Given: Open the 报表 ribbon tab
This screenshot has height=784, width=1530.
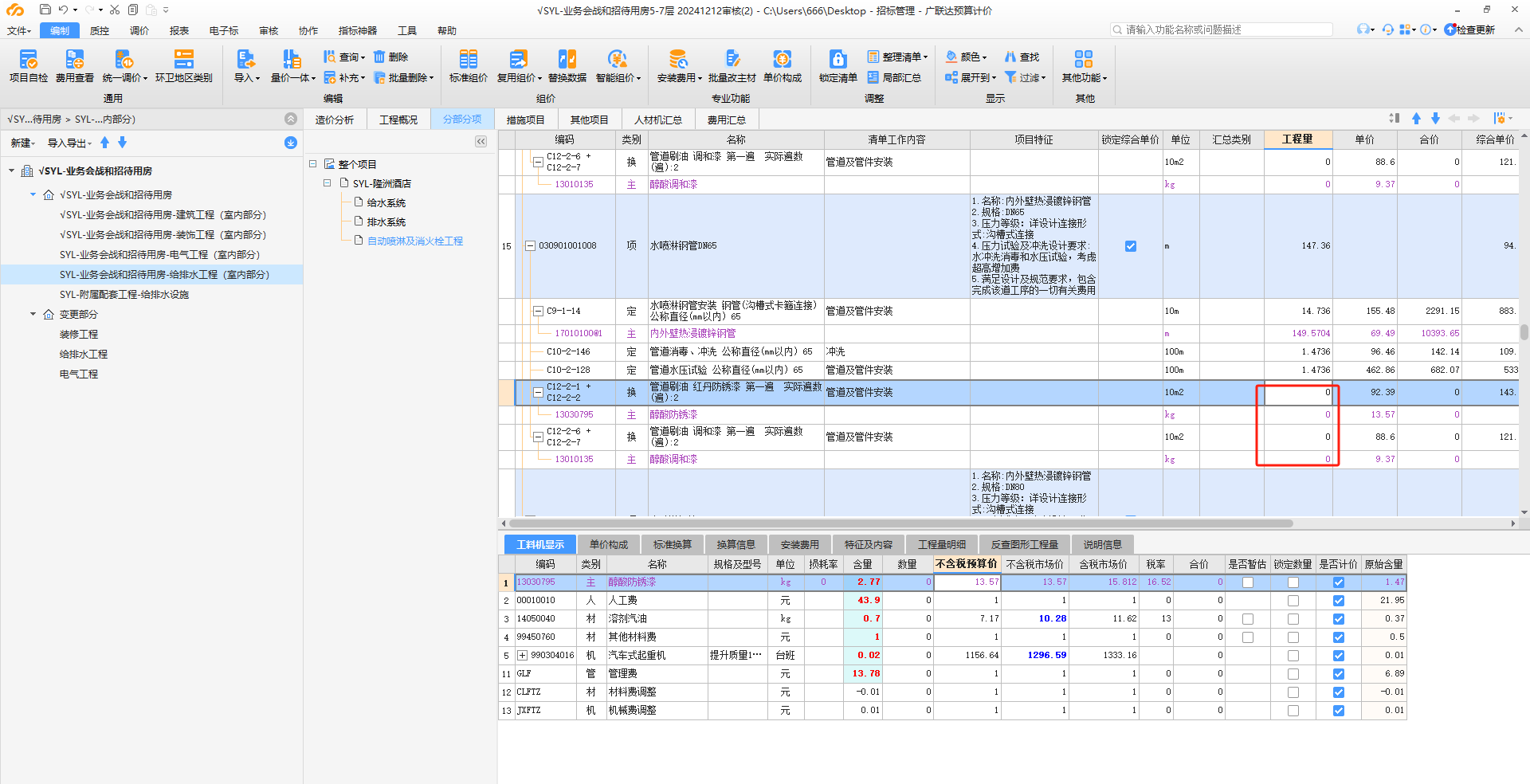Looking at the screenshot, I should (179, 30).
